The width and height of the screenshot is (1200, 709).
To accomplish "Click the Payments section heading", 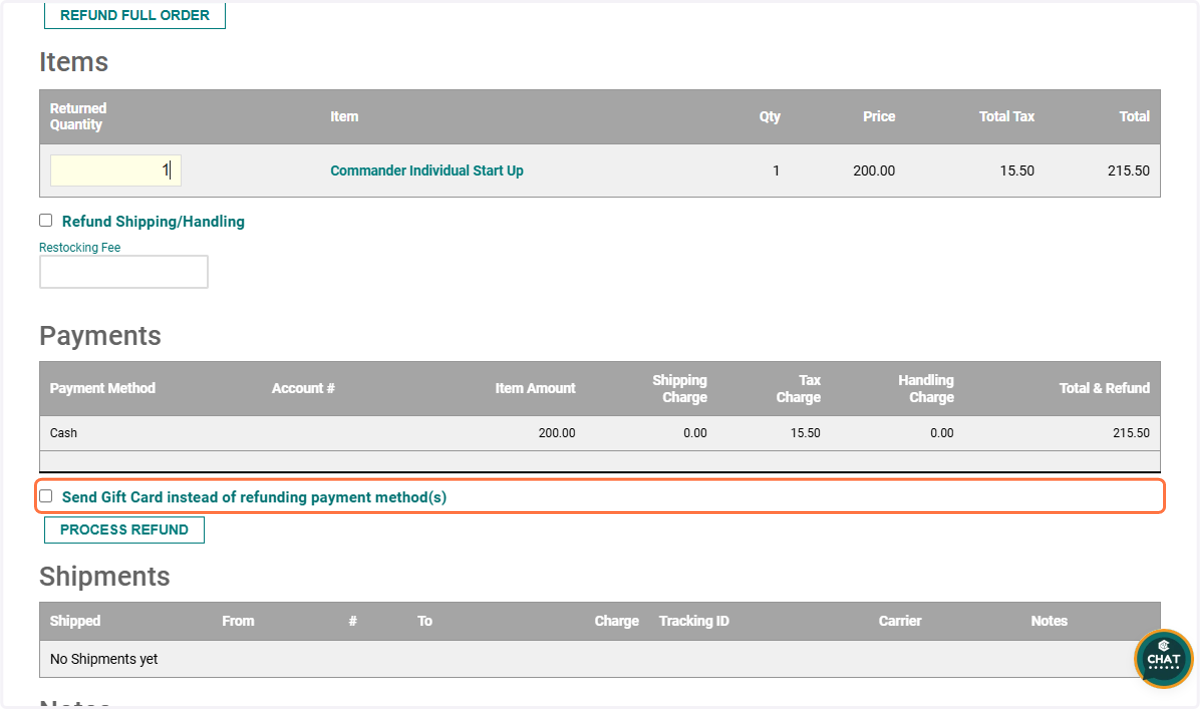I will click(x=100, y=336).
